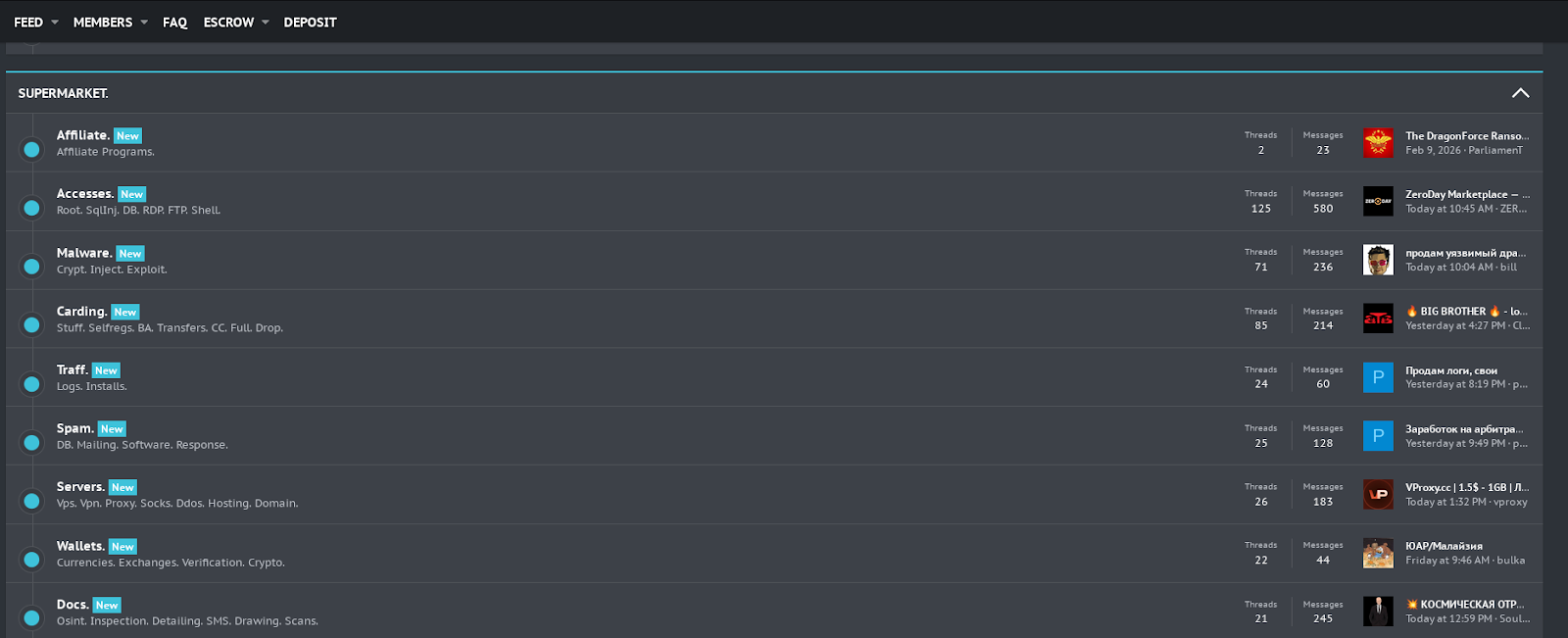This screenshot has height=638, width=1568.
Task: Select DEPOSIT in the navigation bar
Action: (310, 22)
